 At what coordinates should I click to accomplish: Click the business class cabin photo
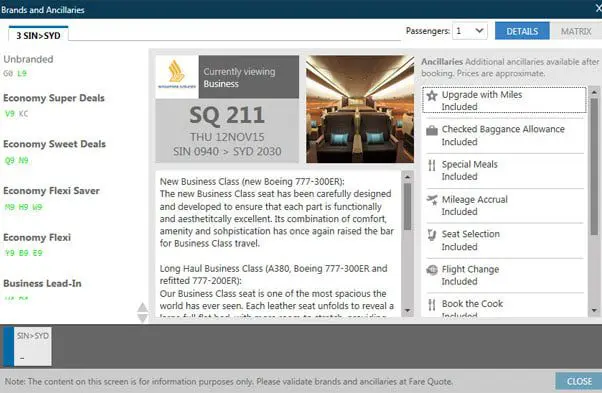360,109
